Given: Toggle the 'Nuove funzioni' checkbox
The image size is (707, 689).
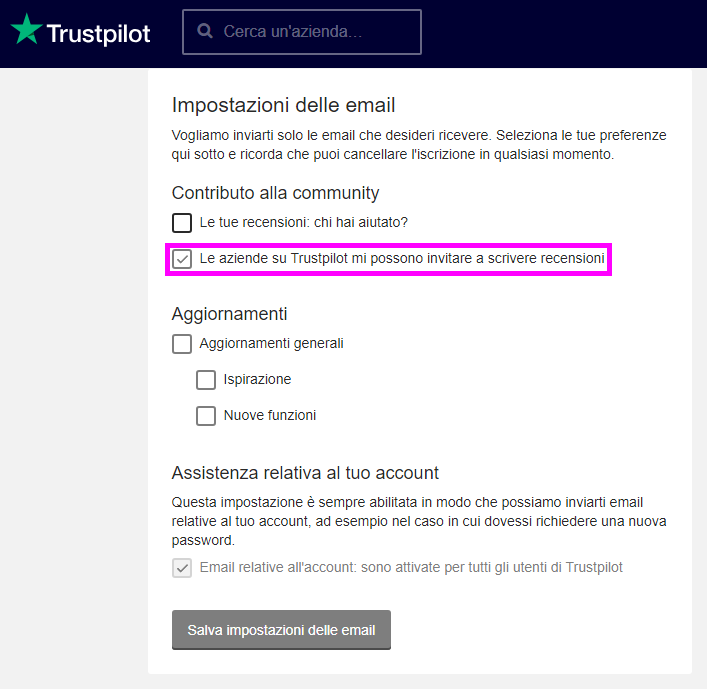Looking at the screenshot, I should tap(206, 416).
